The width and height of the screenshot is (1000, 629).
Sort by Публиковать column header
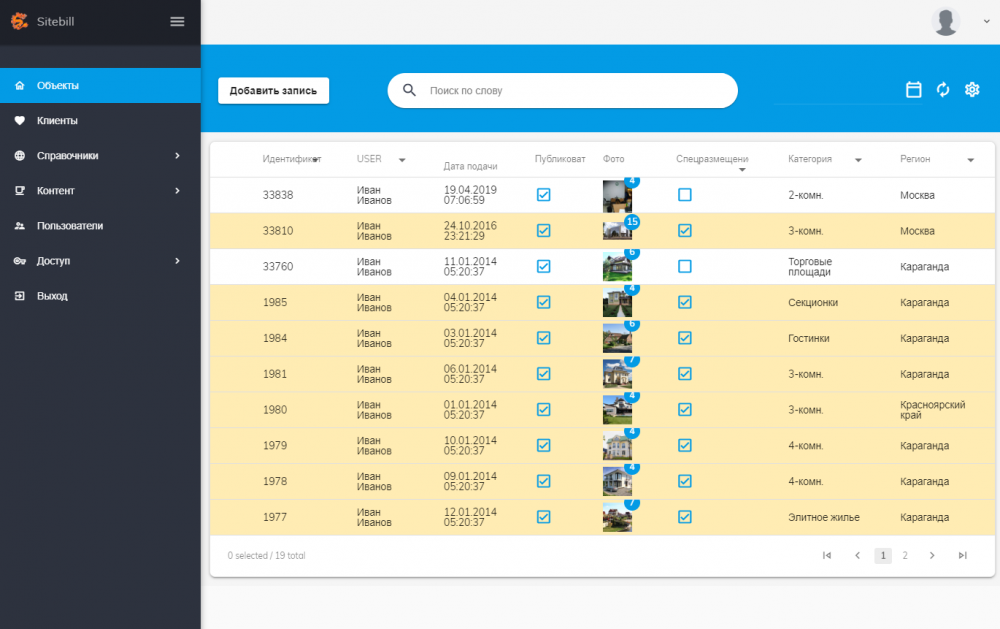tap(560, 159)
